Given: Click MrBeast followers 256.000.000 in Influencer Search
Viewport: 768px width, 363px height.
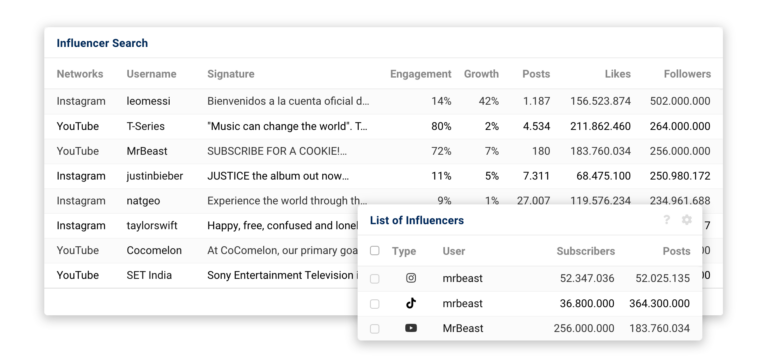Looking at the screenshot, I should pyautogui.click(x=680, y=151).
